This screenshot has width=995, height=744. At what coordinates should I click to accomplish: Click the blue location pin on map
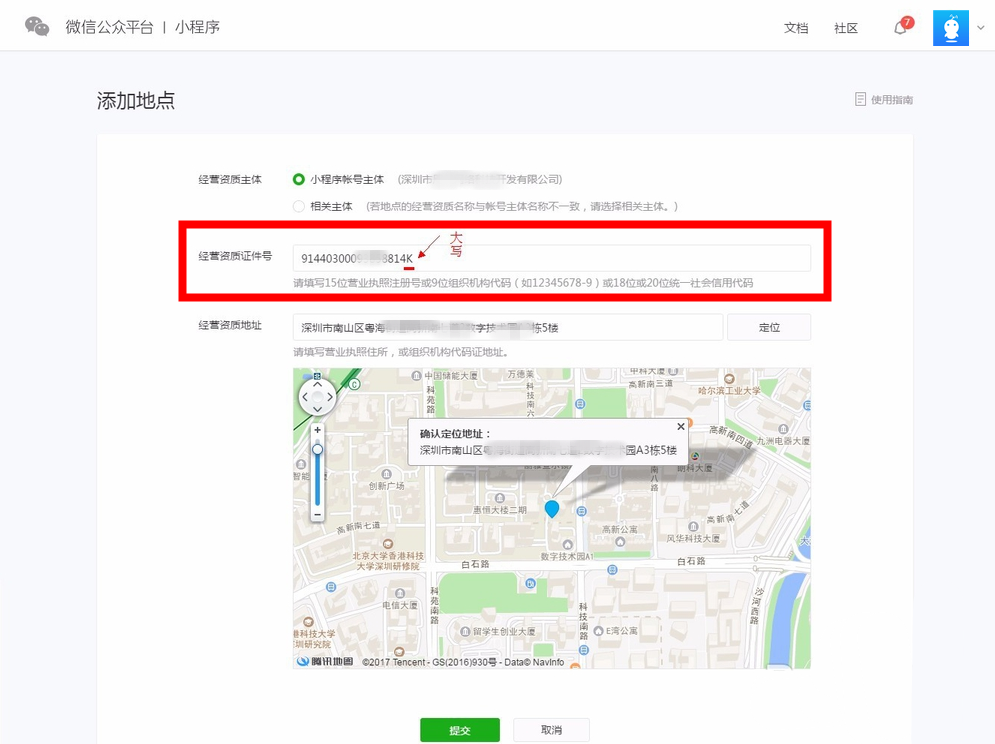click(551, 509)
